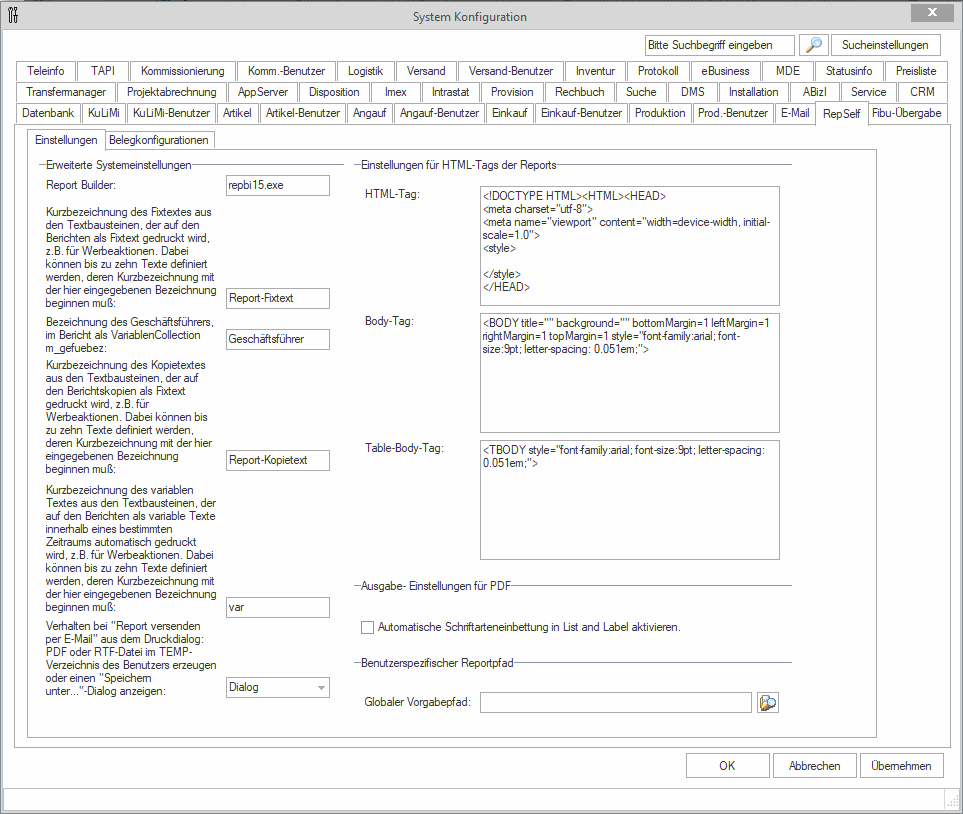This screenshot has width=963, height=814.
Task: Click the Report-Fixtext input field
Action: (278, 298)
